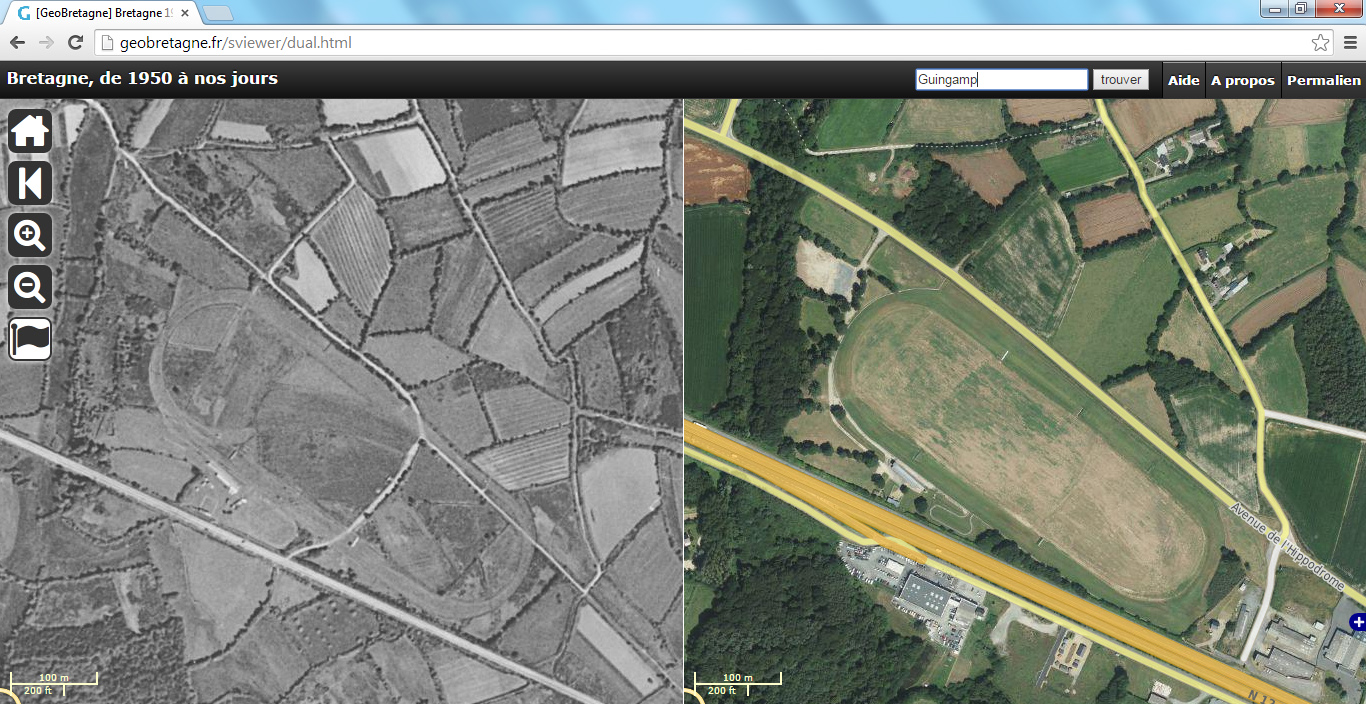Image resolution: width=1366 pixels, height=704 pixels.
Task: Click the Permalien link
Action: click(x=1323, y=80)
